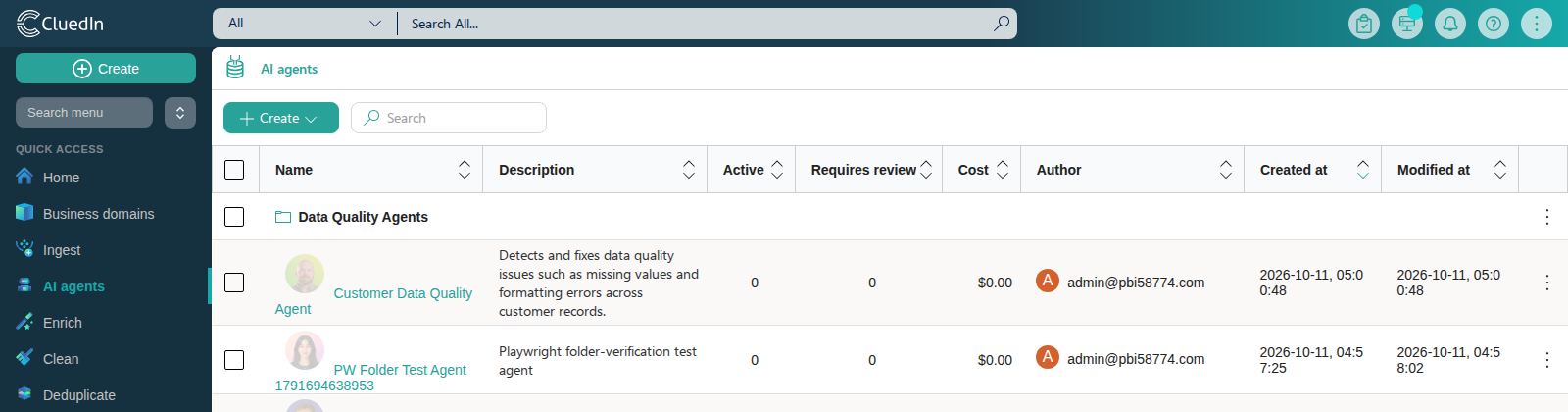Click admin@pbi58774.com in Customer Data Quality row
Viewport: 1568px width, 412px height.
pos(1136,283)
